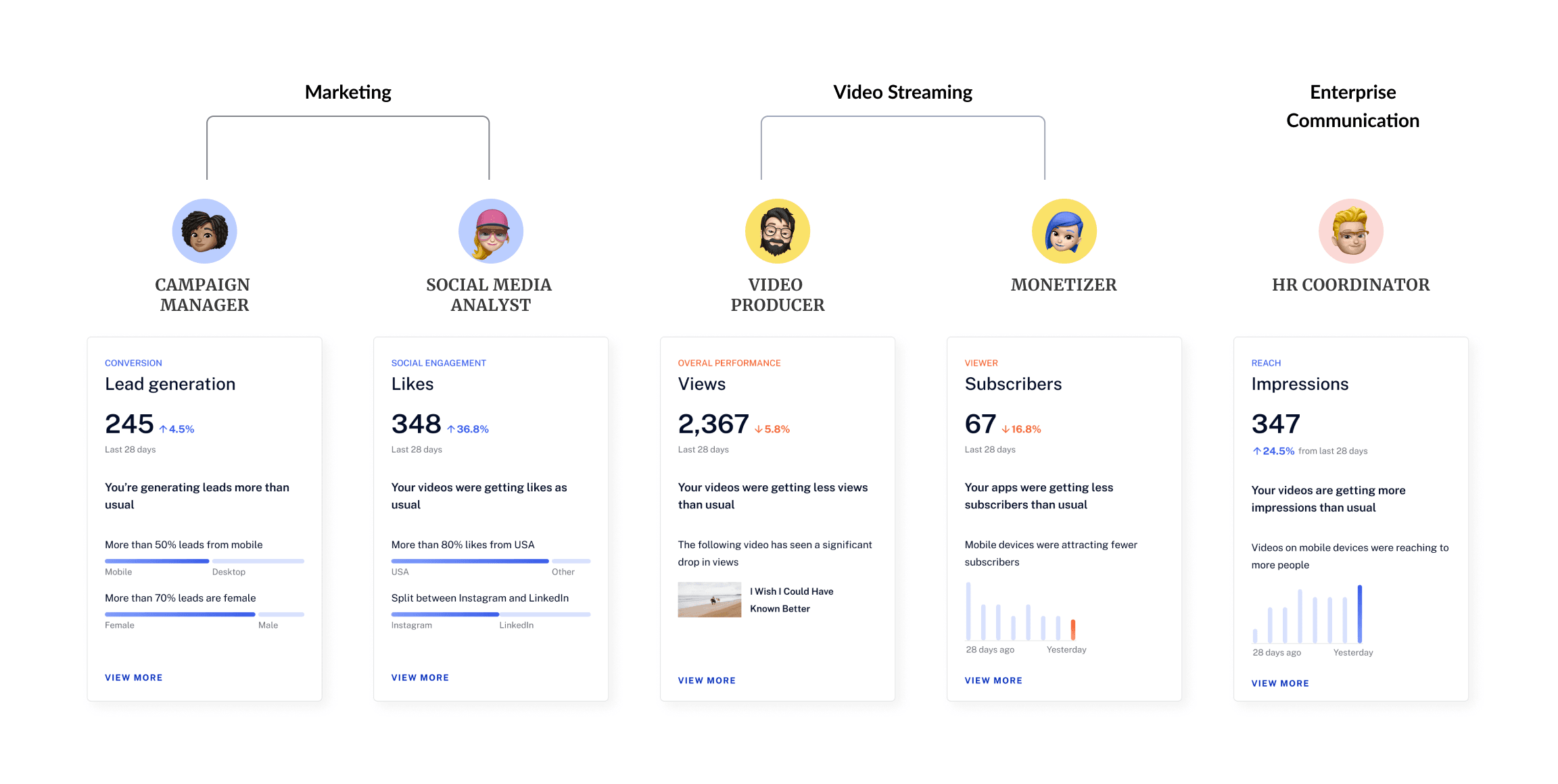This screenshot has width=1558, height=784.
Task: Click View More on Subscribers card
Action: [x=993, y=681]
